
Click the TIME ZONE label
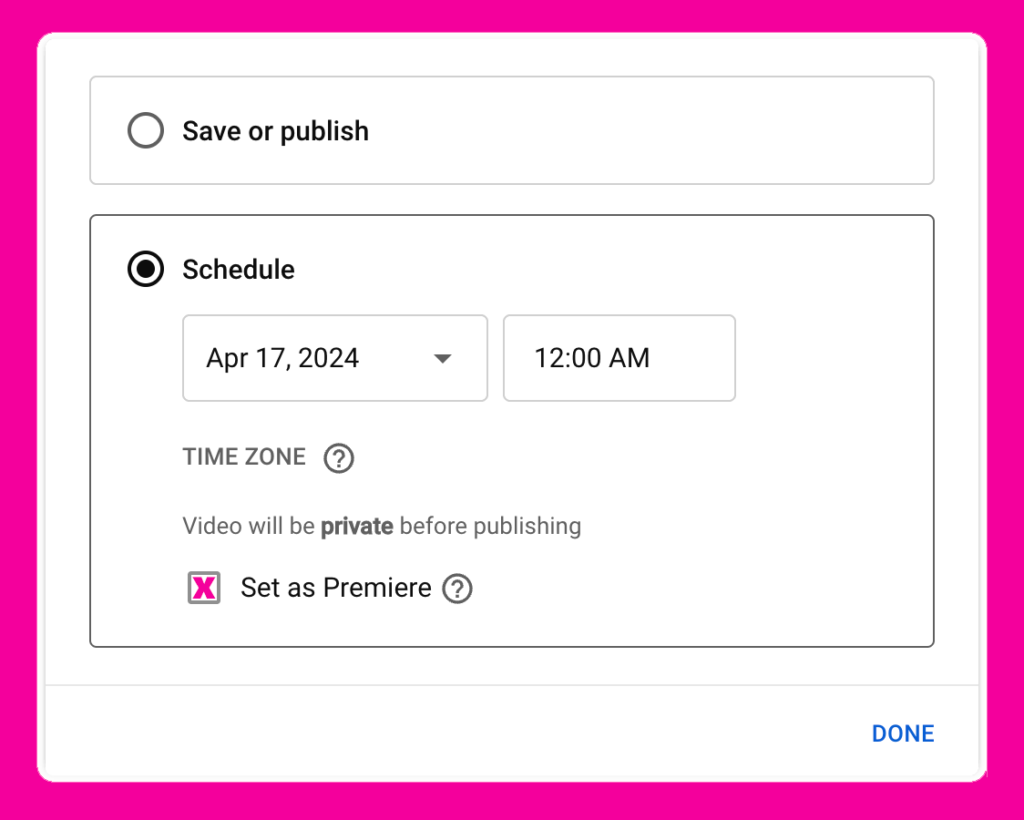tap(244, 457)
